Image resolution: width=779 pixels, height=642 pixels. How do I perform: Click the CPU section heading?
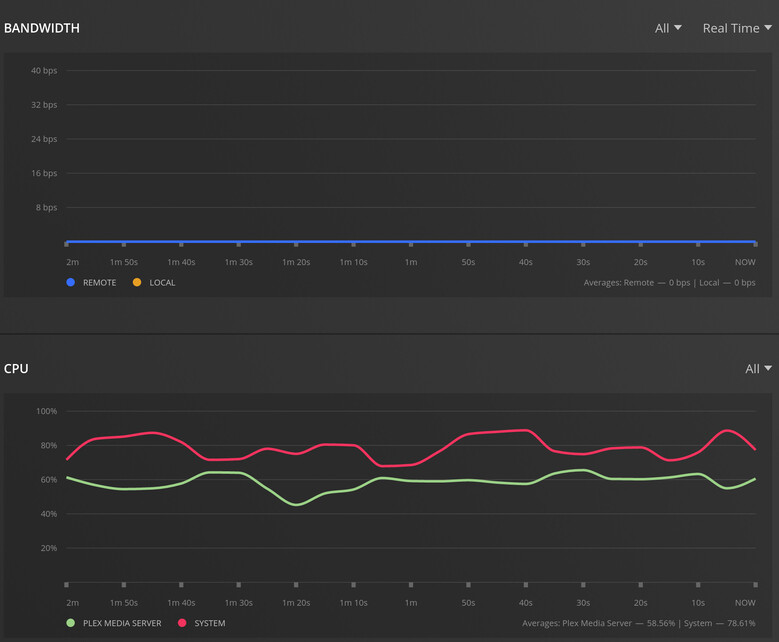click(16, 369)
